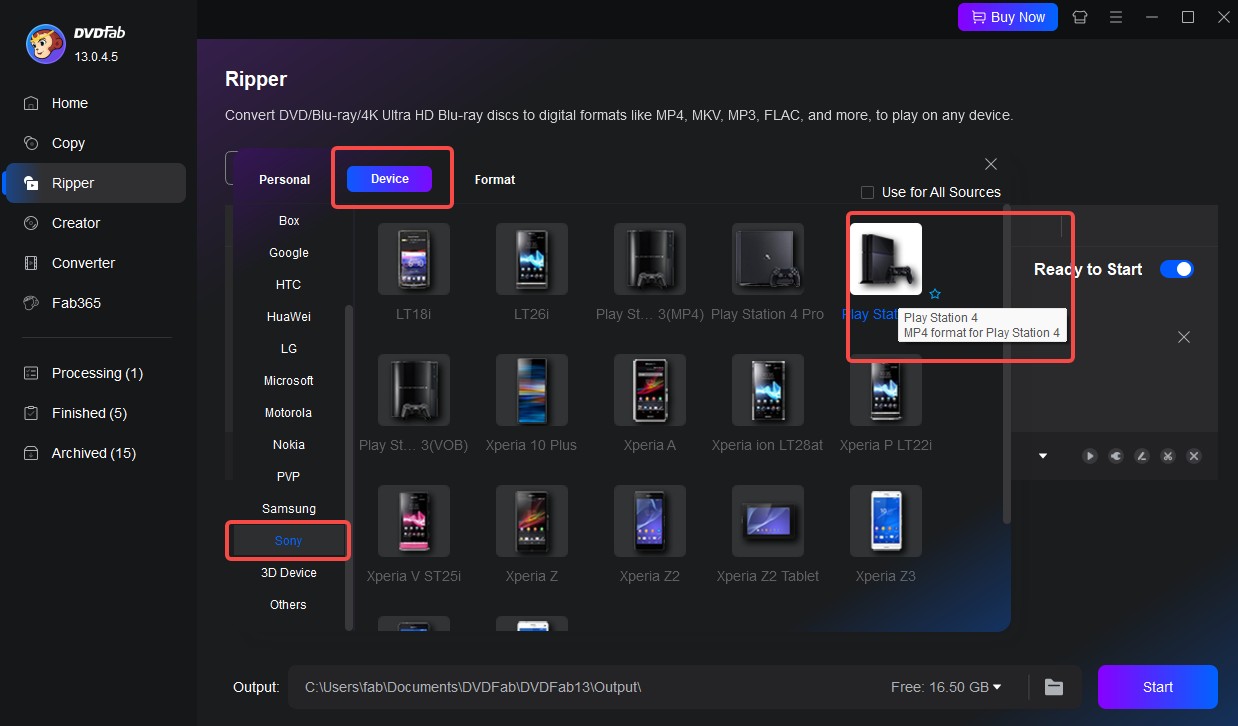Screen dimensions: 1238x726
Task: Expand the white dropdown arrow in task row
Action: click(1043, 456)
